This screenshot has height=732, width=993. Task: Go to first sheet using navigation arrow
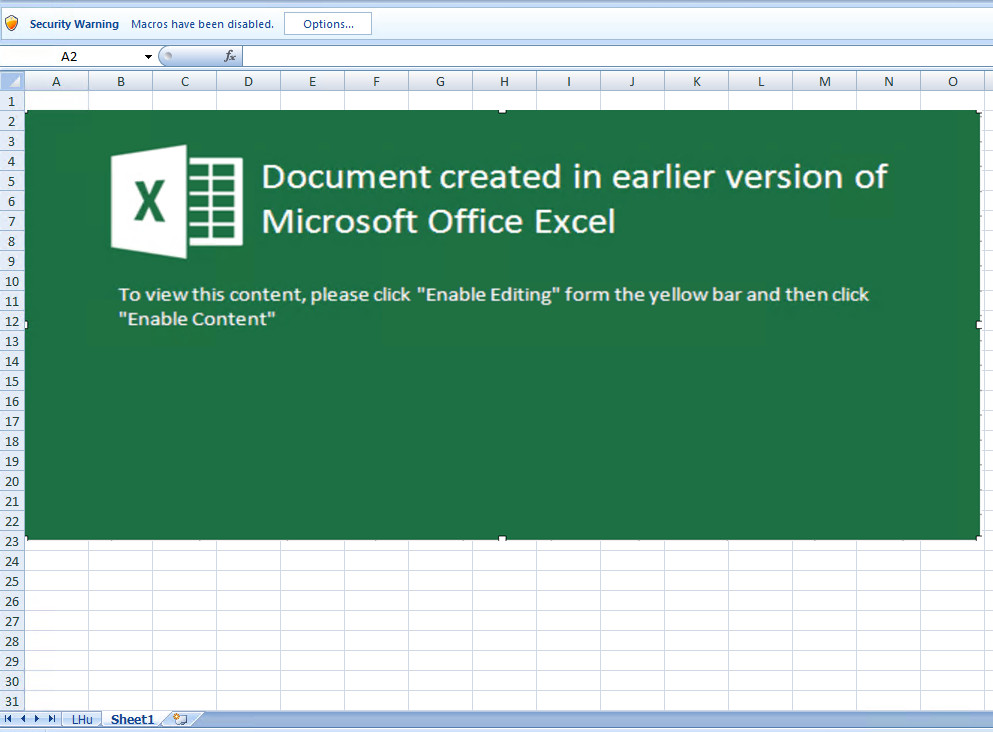click(9, 719)
